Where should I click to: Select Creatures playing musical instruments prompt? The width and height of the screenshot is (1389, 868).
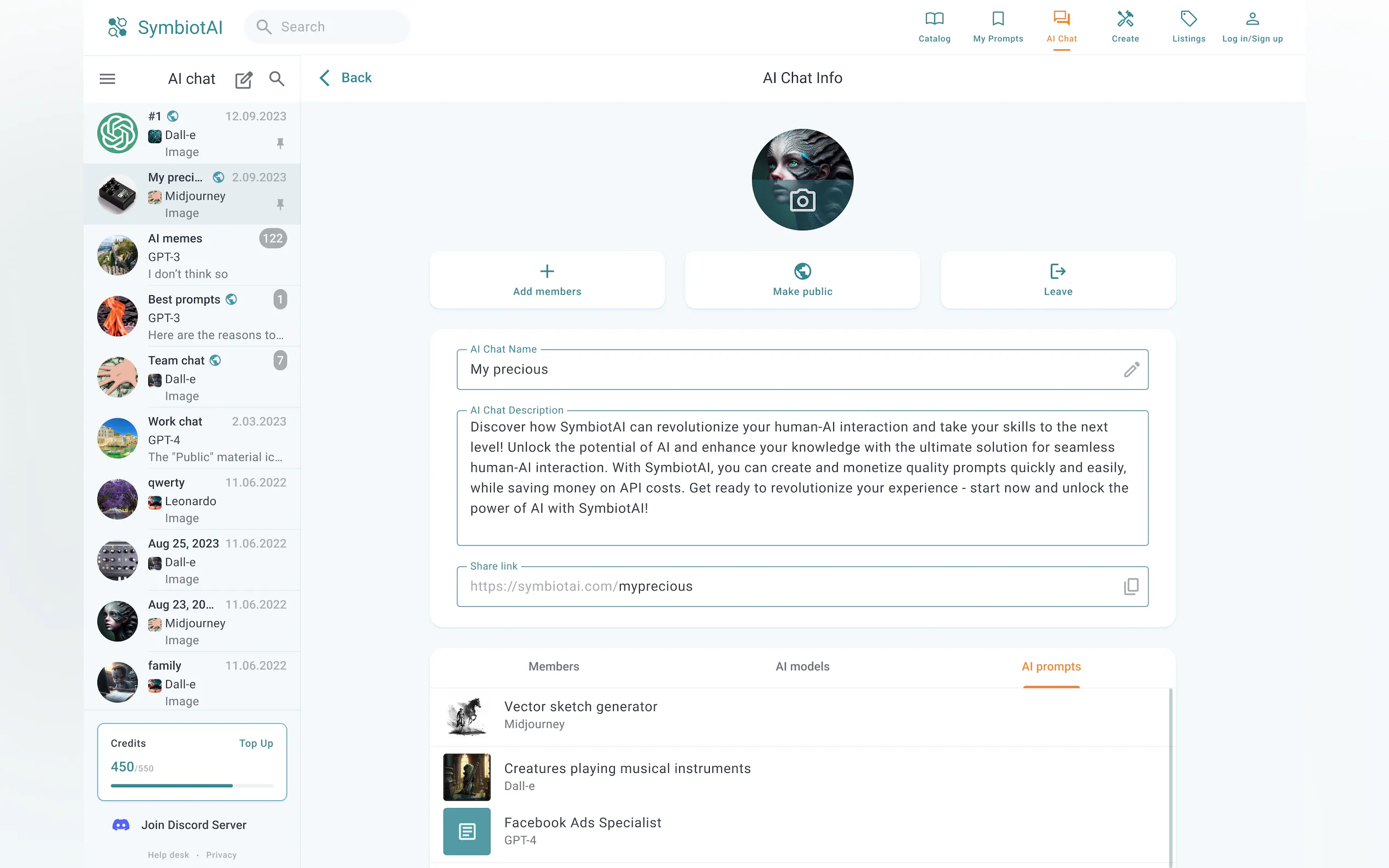click(x=799, y=777)
